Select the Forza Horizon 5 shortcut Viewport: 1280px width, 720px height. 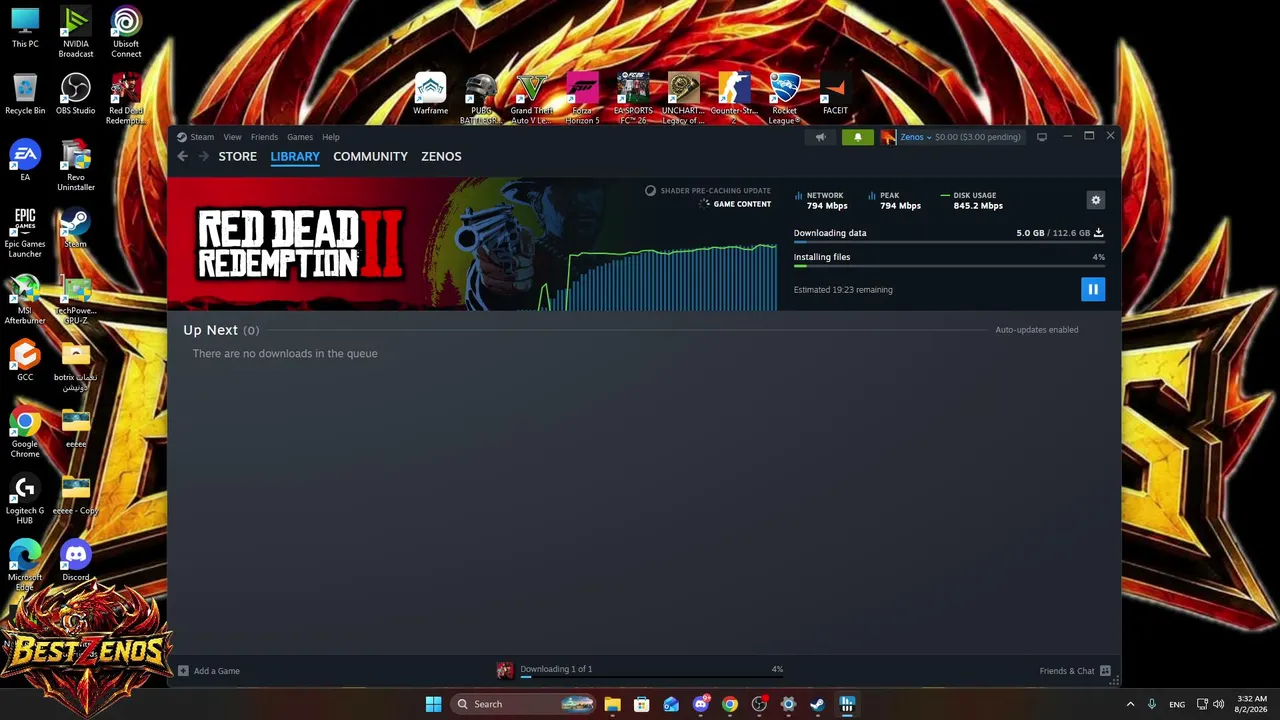[x=582, y=99]
